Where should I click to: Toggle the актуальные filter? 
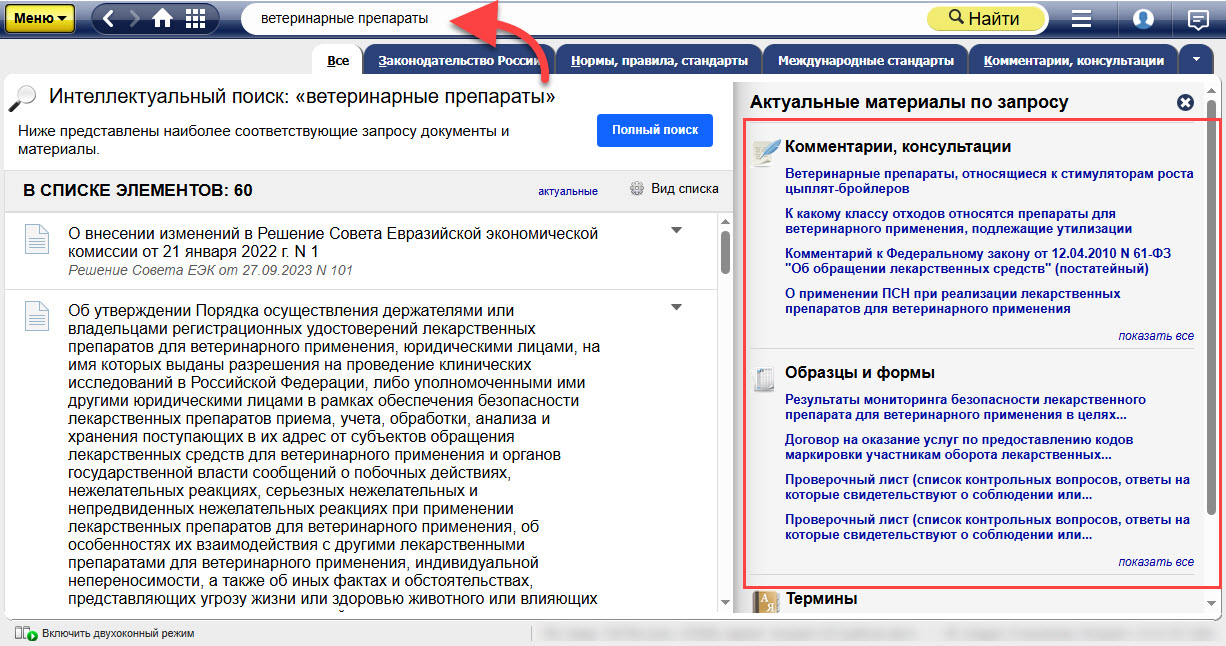point(567,191)
